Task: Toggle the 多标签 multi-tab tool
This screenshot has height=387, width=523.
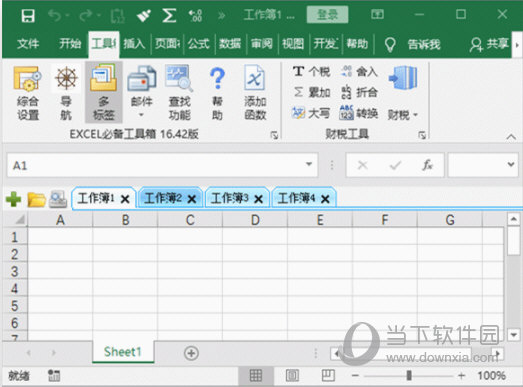Action: [103, 93]
